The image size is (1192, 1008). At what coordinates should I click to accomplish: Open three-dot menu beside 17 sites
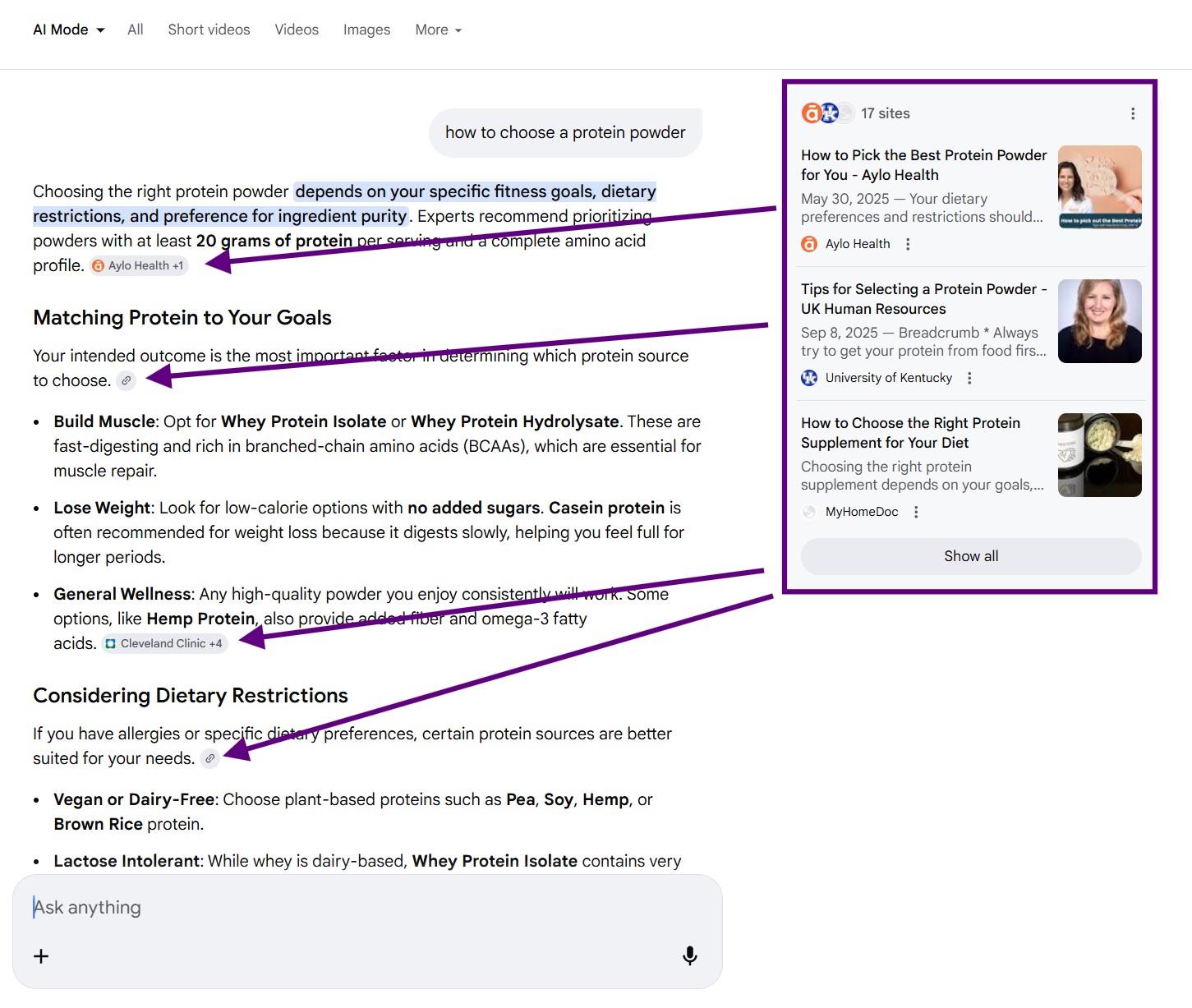point(1133,114)
